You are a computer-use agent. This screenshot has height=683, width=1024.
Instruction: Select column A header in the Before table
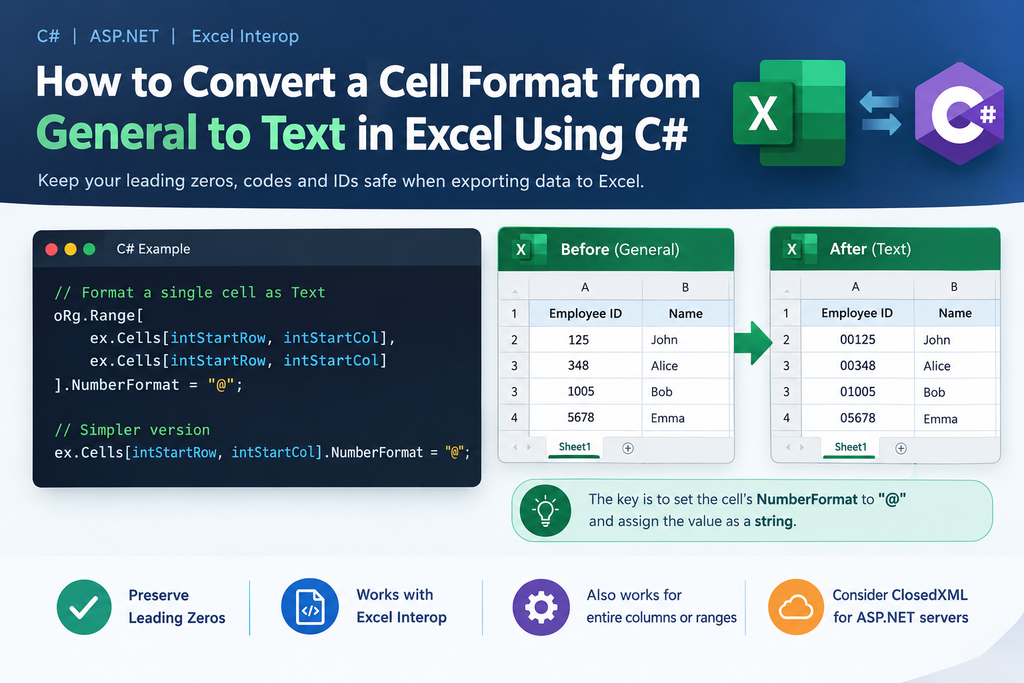point(585,287)
